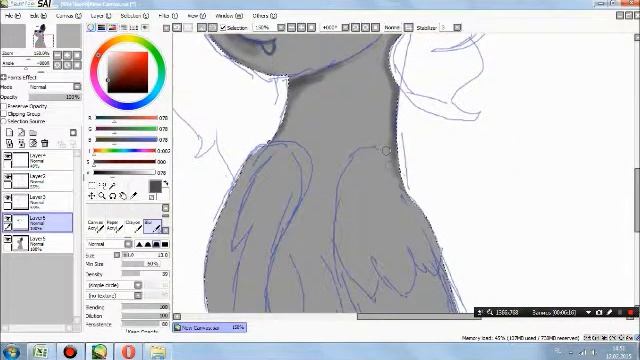Flip the canvas view horizontally
640x360 pixels.
[x=408, y=28]
